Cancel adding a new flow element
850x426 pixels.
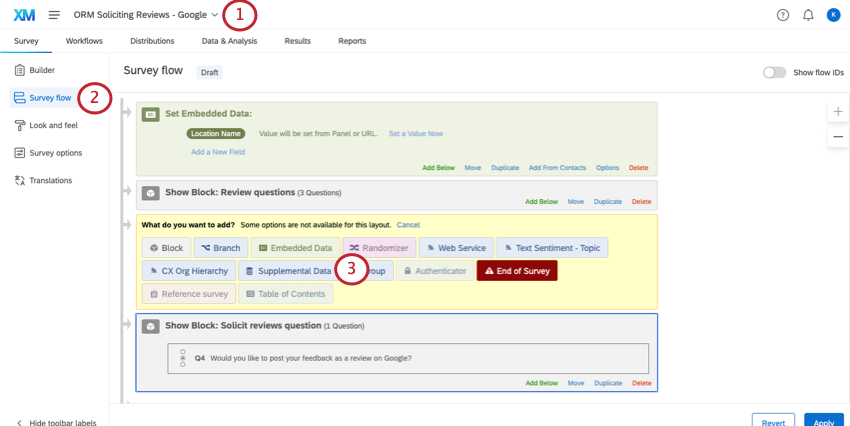pyautogui.click(x=408, y=224)
